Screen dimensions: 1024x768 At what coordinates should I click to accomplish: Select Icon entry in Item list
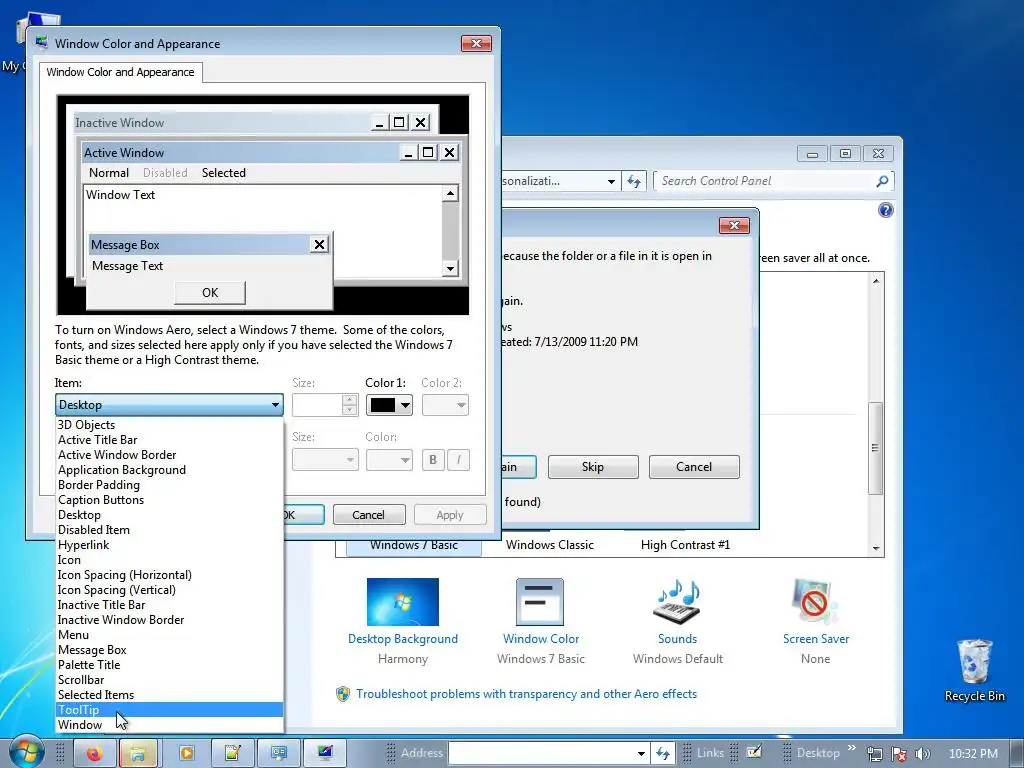169,560
